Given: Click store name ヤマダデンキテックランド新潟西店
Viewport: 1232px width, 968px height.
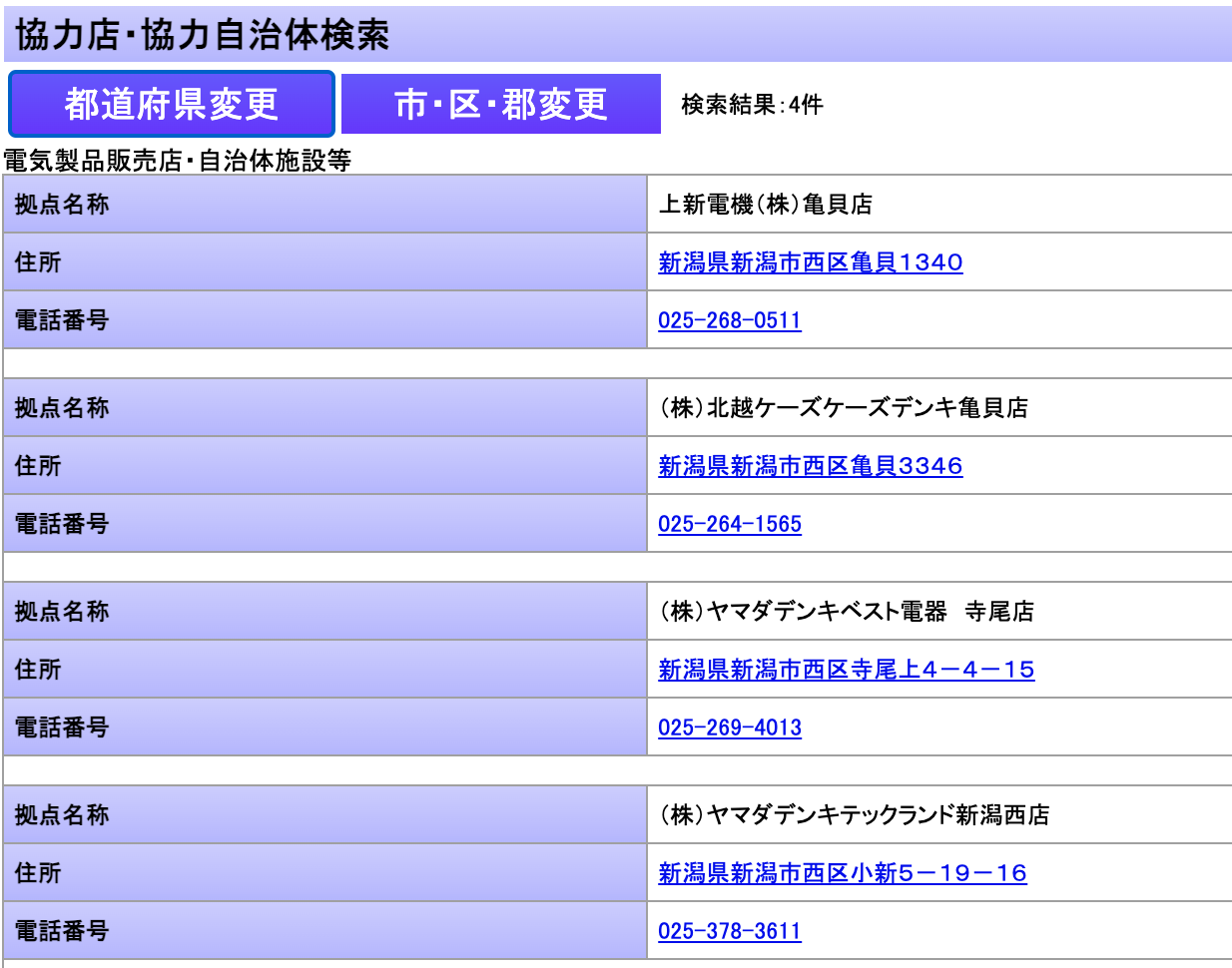Looking at the screenshot, I should [854, 815].
